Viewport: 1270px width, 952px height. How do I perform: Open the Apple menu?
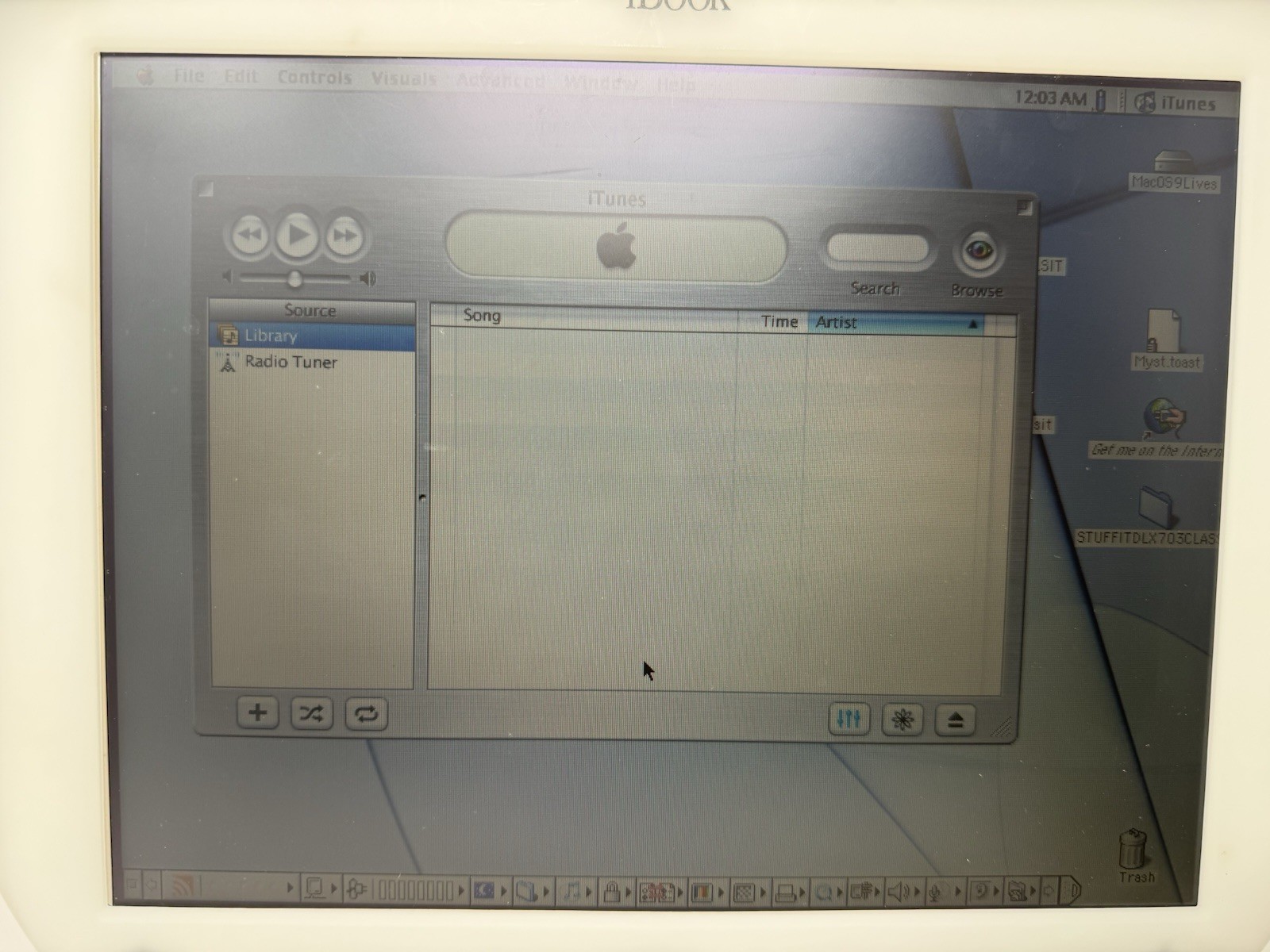coord(145,75)
